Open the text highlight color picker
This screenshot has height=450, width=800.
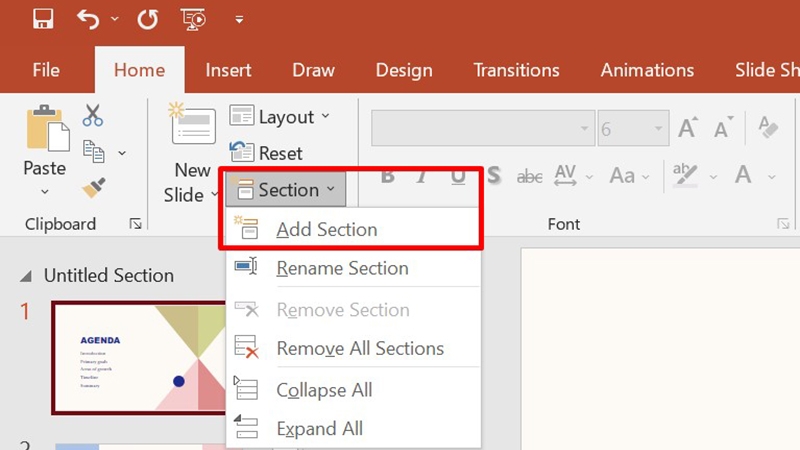pos(713,177)
